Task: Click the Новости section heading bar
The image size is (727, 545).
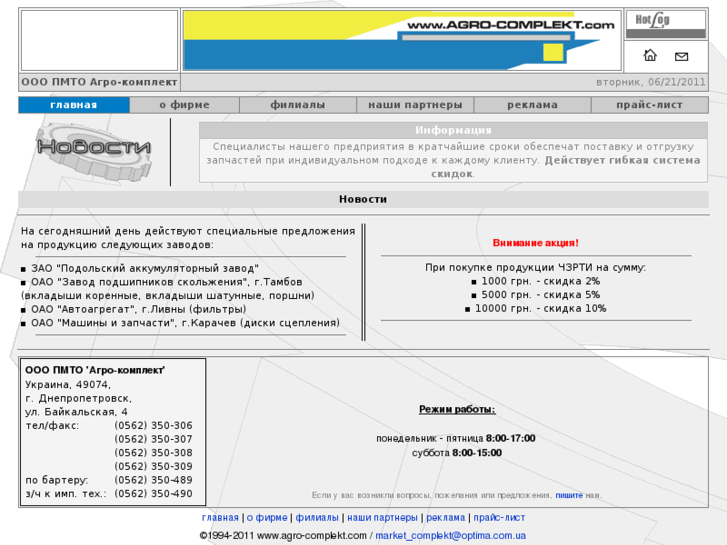Action: pyautogui.click(x=363, y=199)
